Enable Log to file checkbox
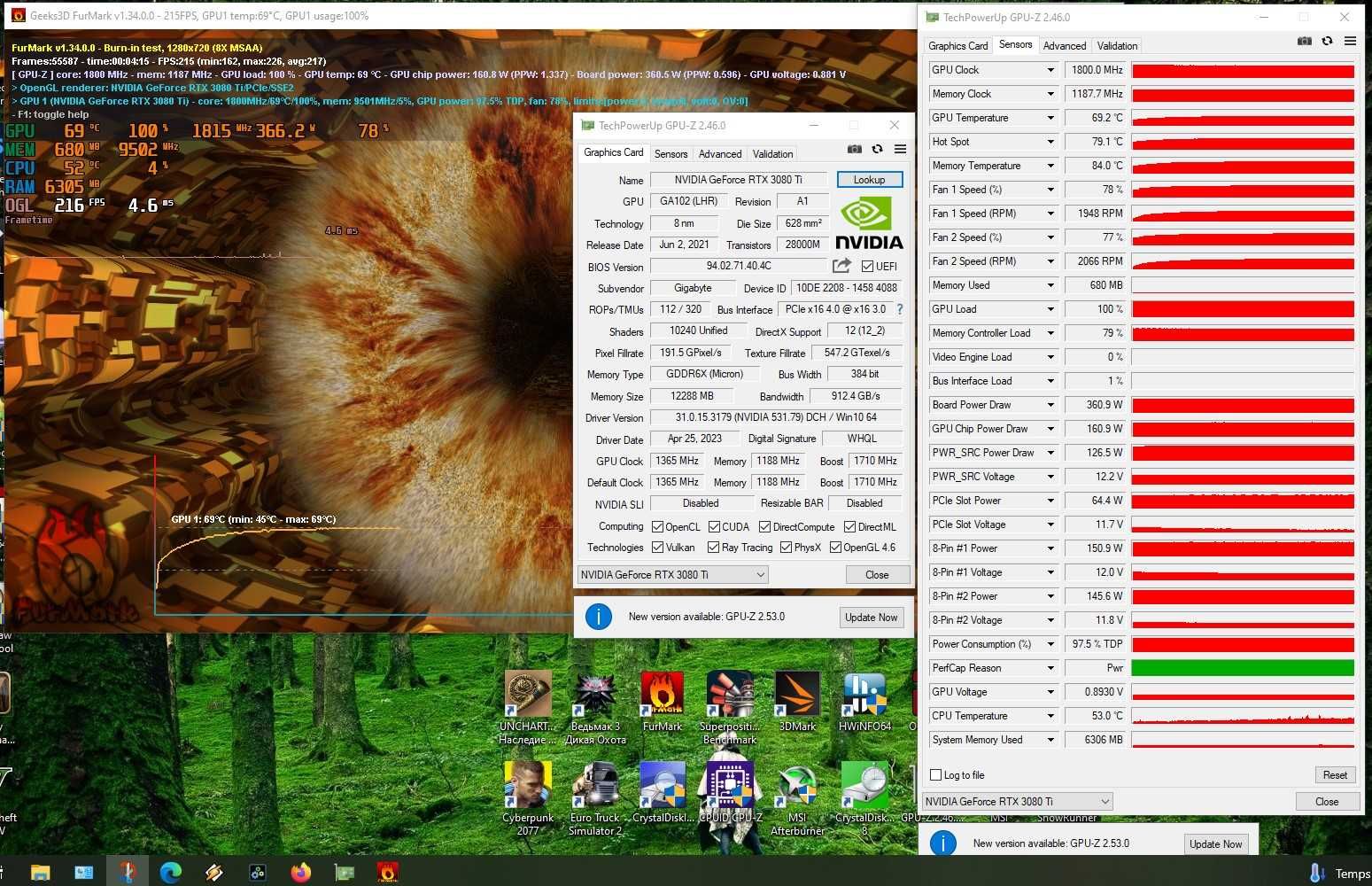1372x886 pixels. click(x=935, y=774)
